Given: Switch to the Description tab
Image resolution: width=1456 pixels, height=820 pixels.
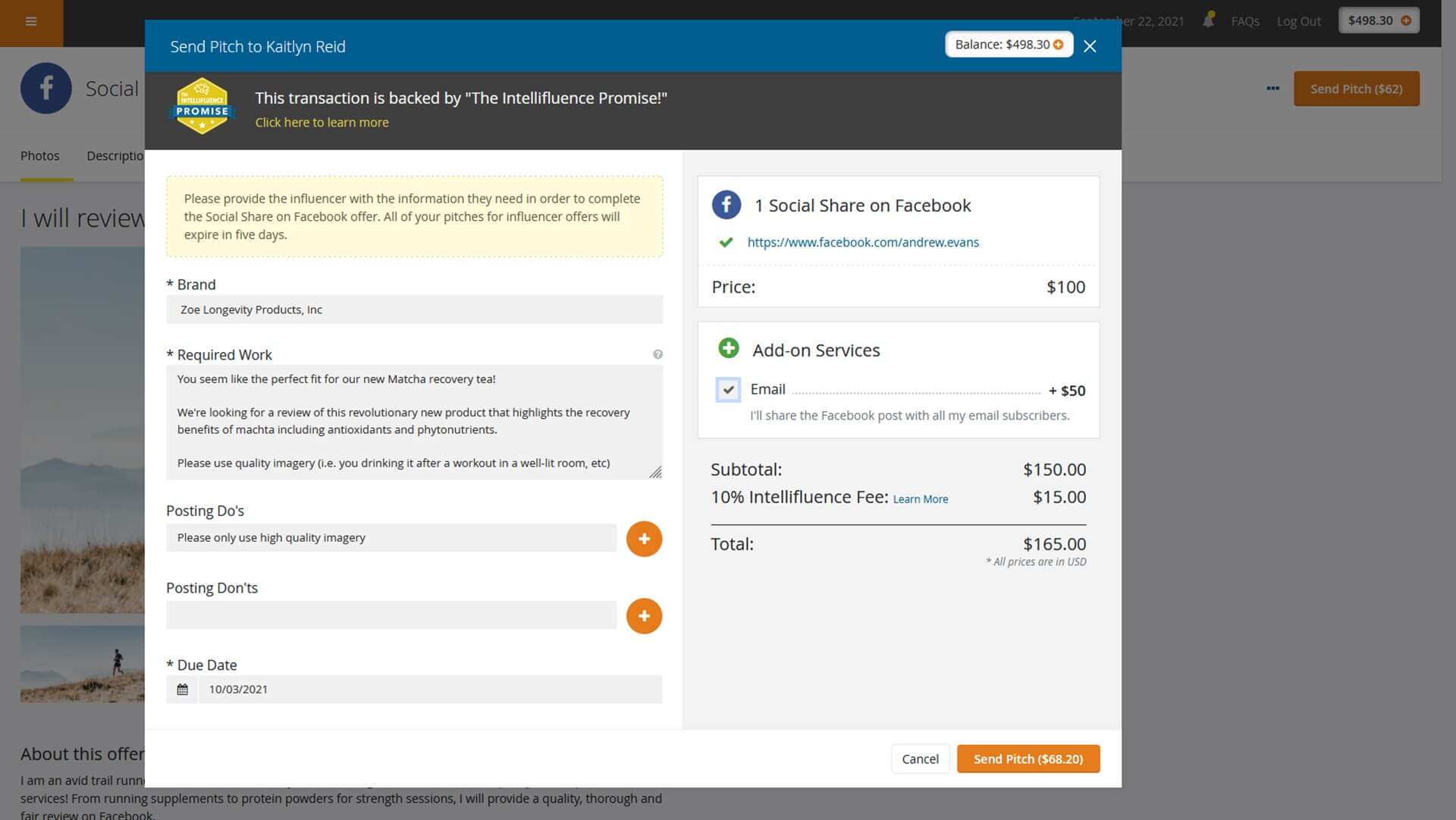Looking at the screenshot, I should tap(115, 156).
